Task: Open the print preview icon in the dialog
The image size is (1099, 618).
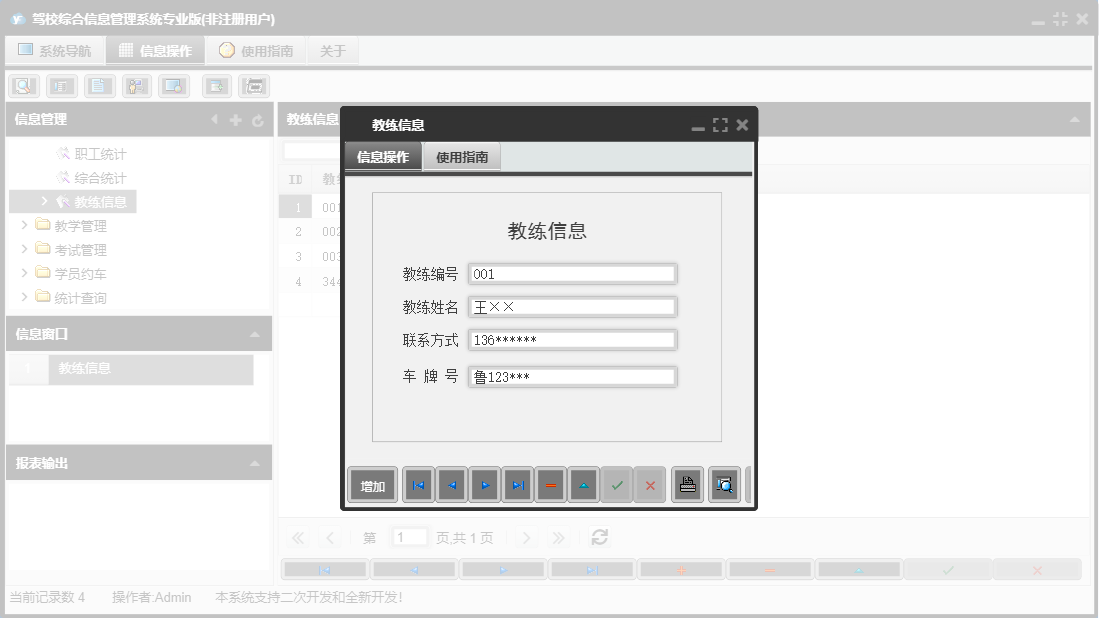Action: pos(724,485)
